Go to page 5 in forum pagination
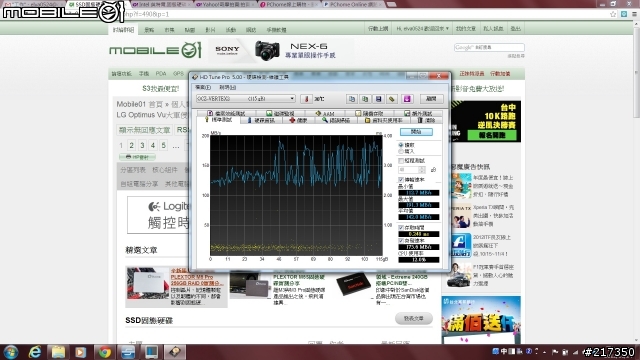 tap(163, 145)
